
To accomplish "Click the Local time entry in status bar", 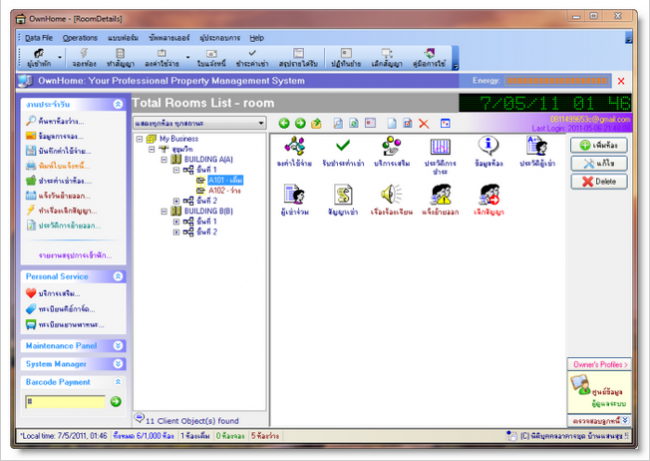I will (64, 436).
